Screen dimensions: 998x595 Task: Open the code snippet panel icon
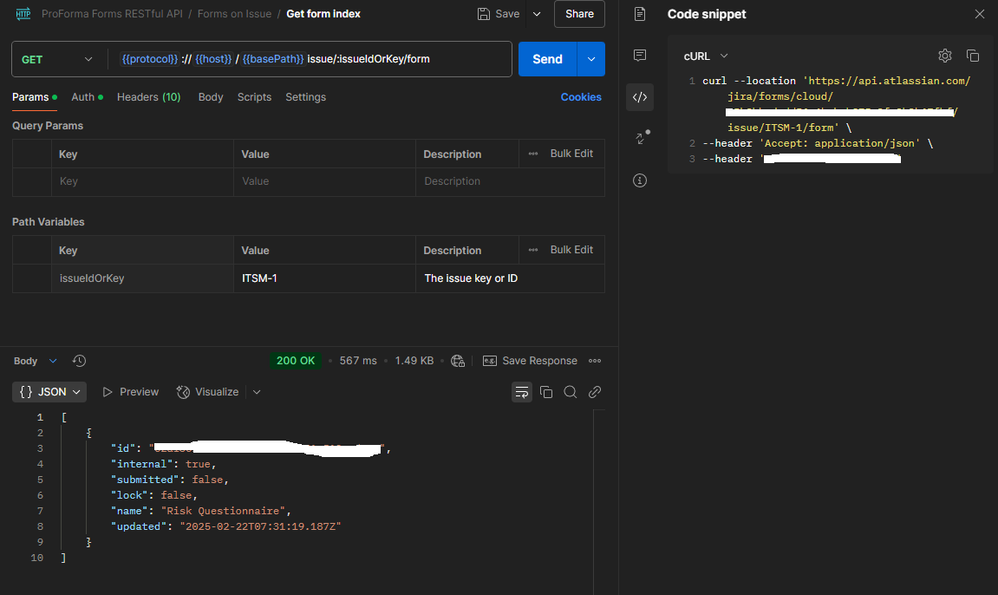(640, 97)
